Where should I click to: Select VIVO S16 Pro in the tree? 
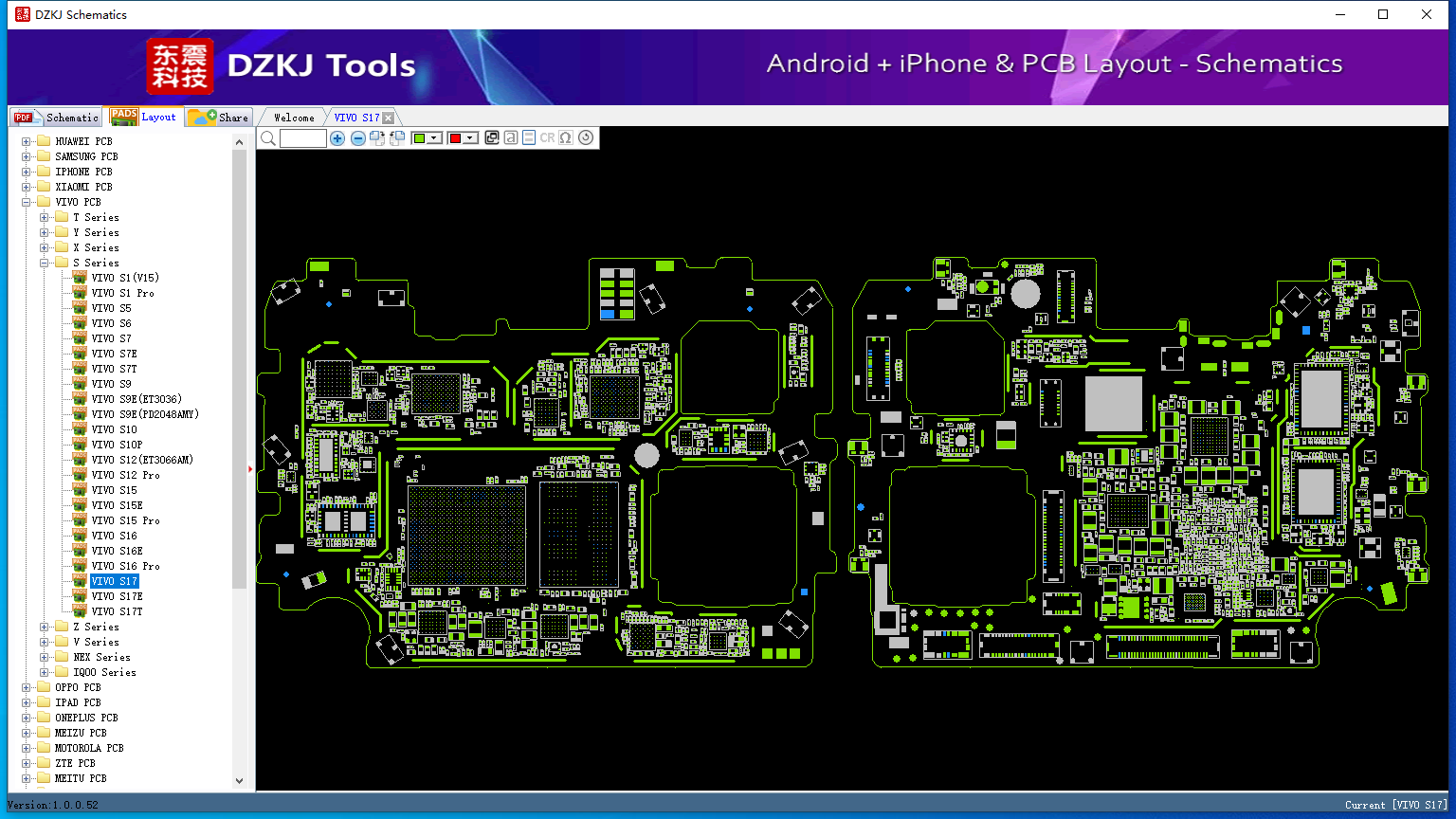125,566
